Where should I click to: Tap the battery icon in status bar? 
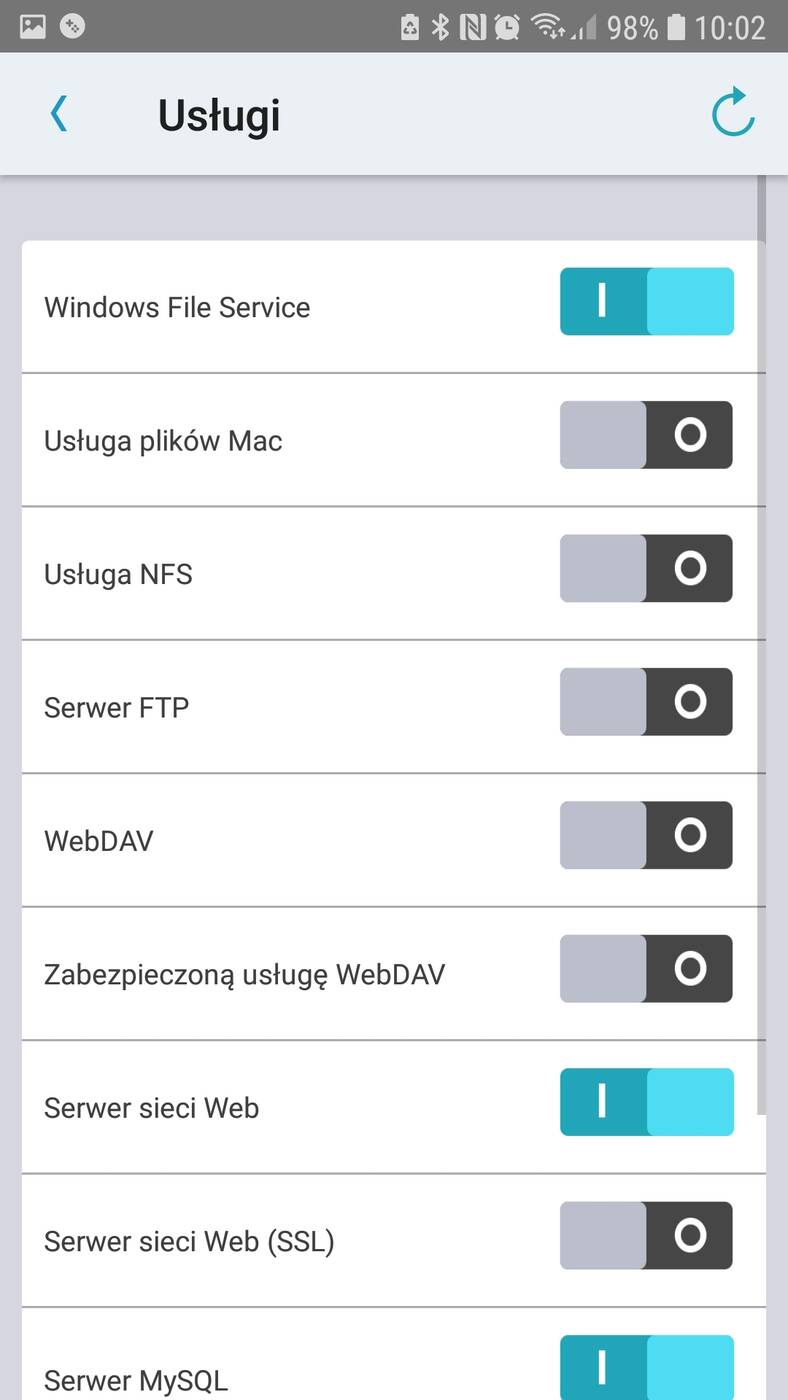[677, 27]
